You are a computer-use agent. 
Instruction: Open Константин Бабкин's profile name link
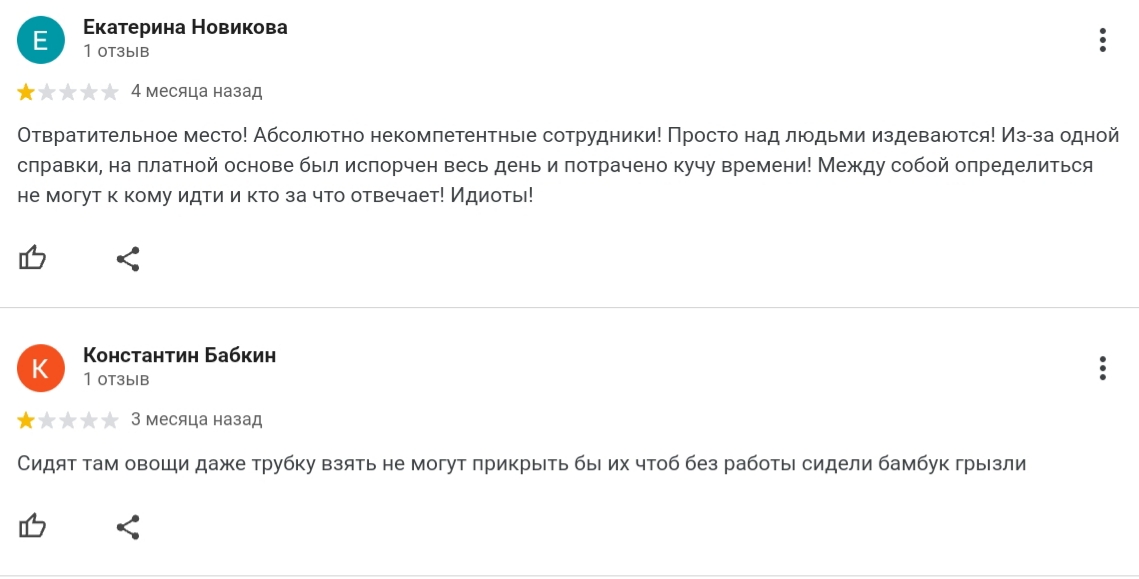179,355
